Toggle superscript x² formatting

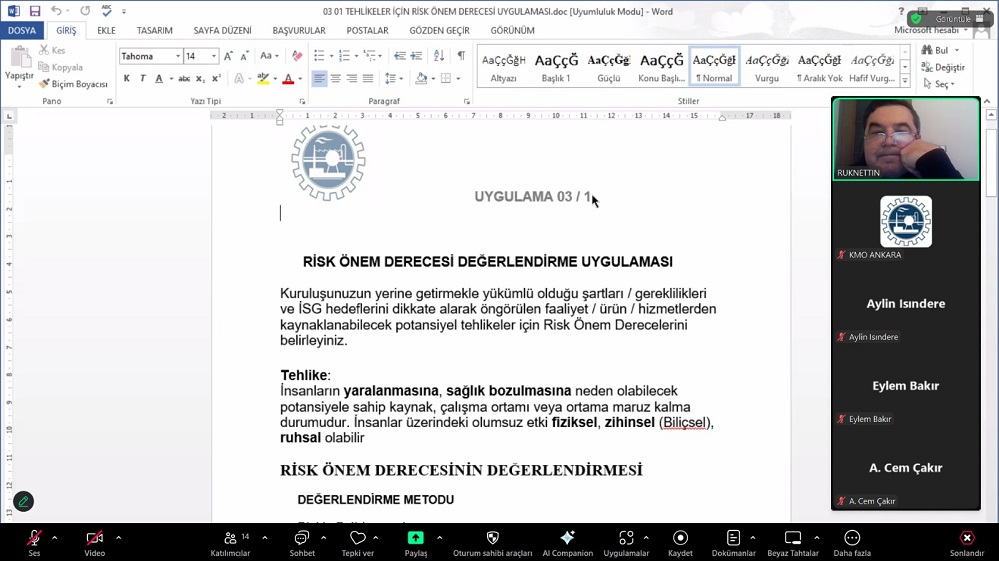pyautogui.click(x=216, y=78)
